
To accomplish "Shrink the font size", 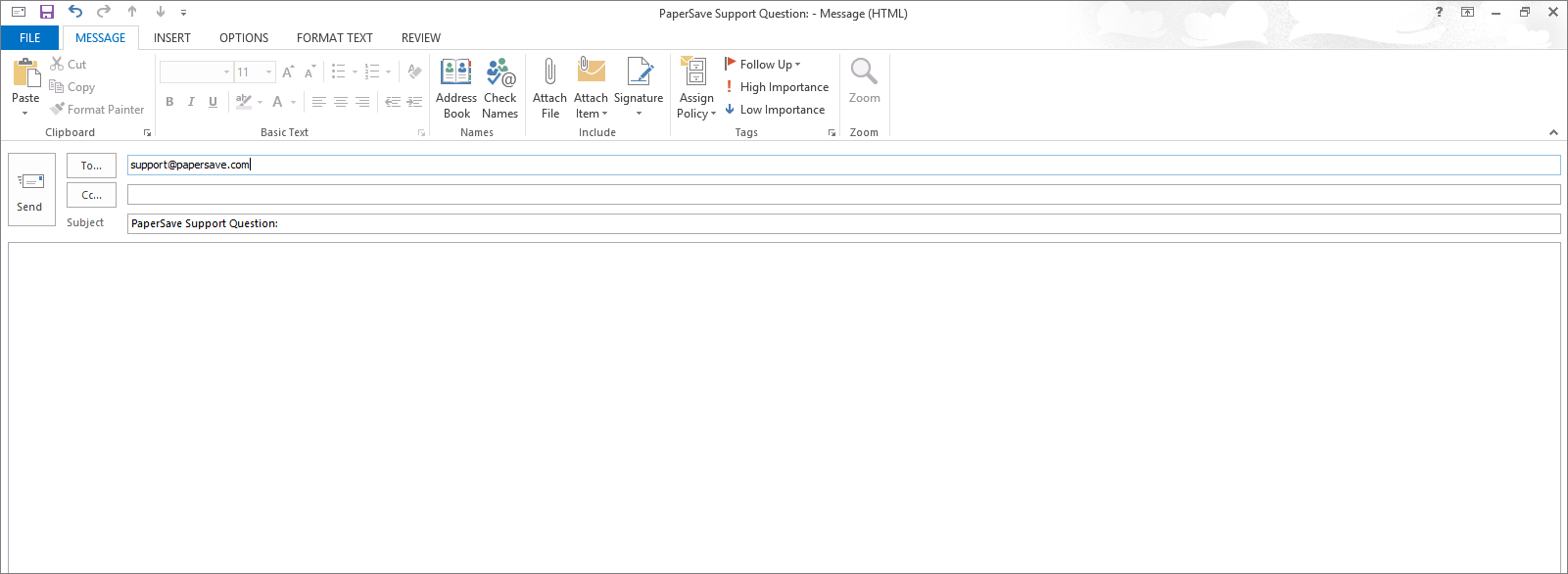I will tap(309, 72).
